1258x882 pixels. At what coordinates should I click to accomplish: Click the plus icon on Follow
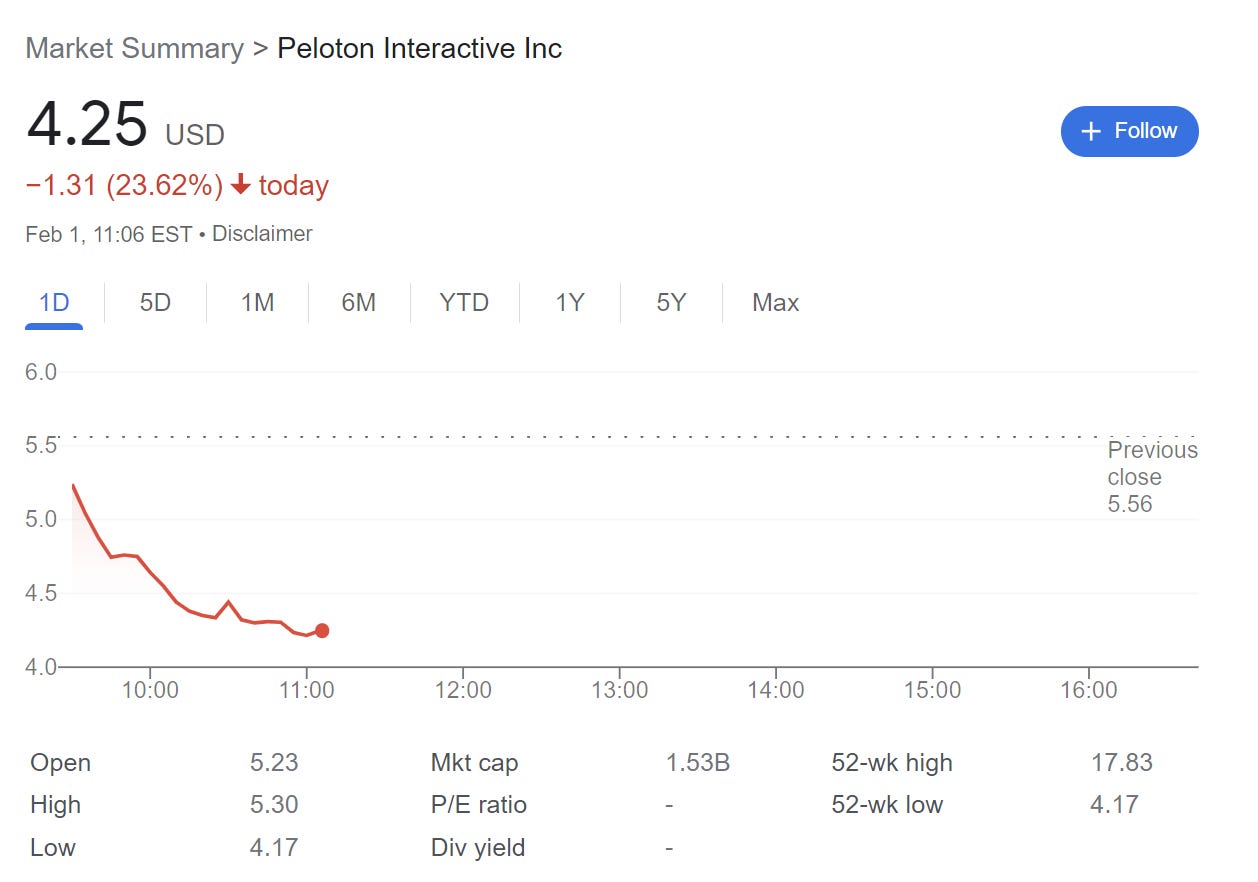[x=1091, y=131]
